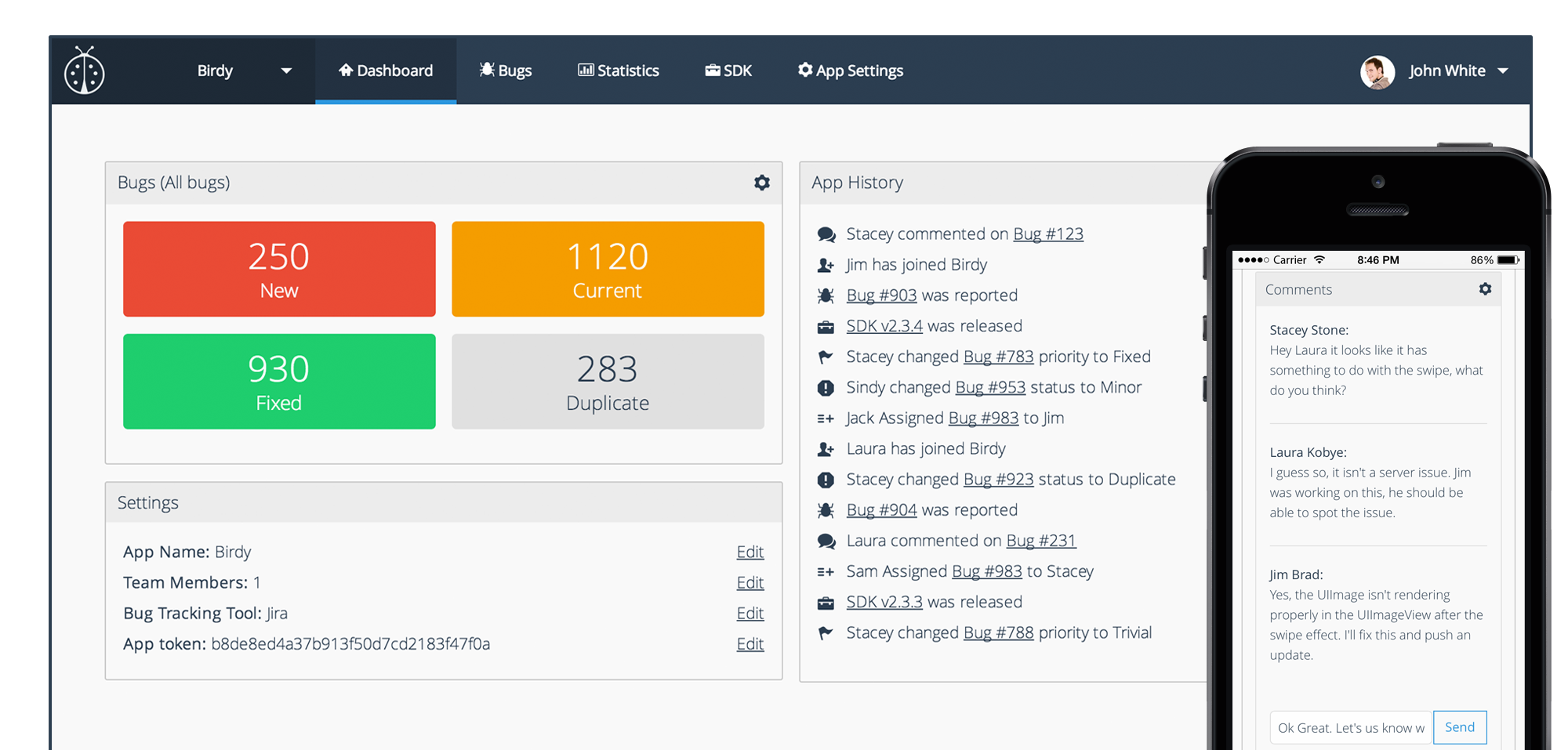Click the gear icon in Comments panel
Viewport: 1568px width, 750px height.
pos(1485,289)
